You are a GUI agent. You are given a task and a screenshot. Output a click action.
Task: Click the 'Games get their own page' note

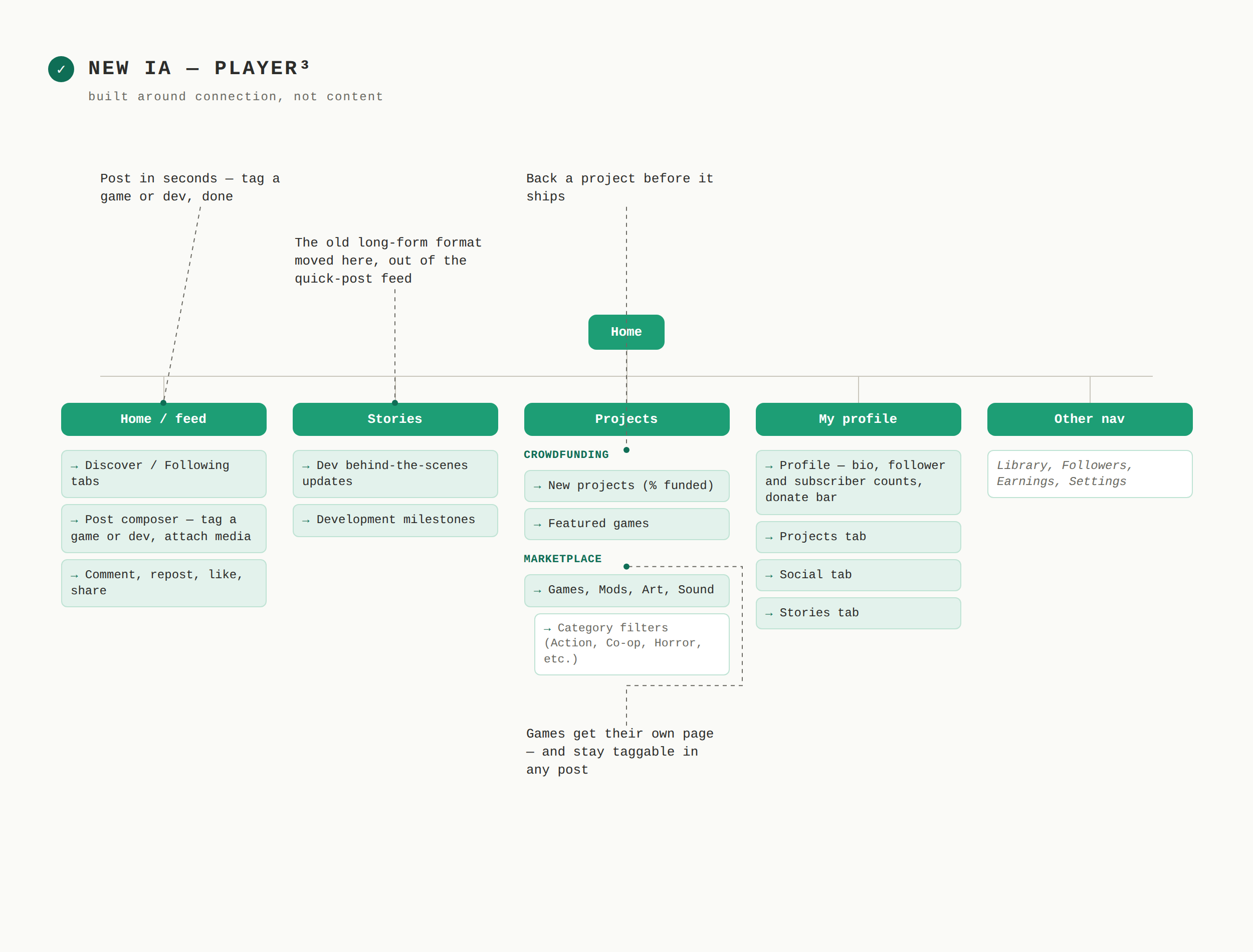(x=619, y=752)
